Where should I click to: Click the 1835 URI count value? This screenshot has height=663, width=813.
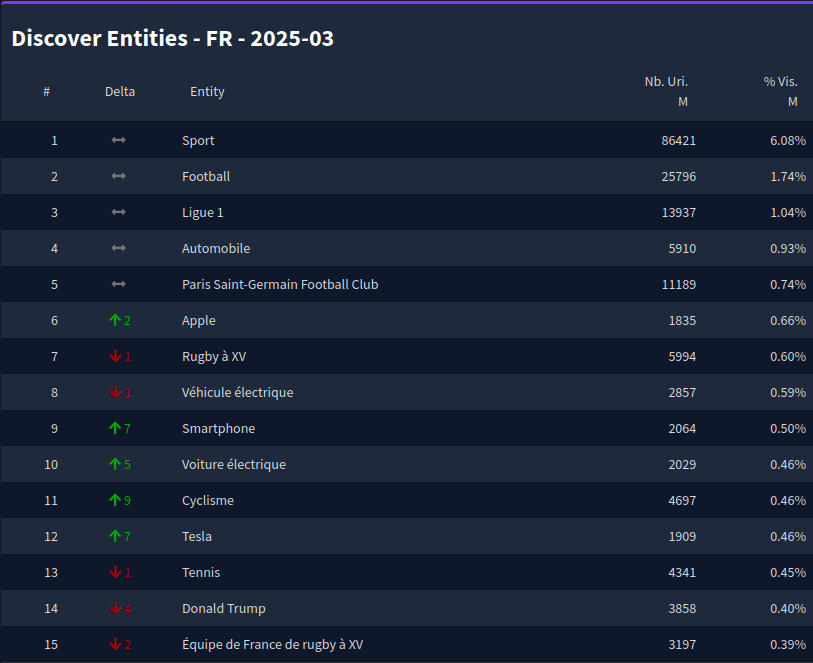coord(682,321)
